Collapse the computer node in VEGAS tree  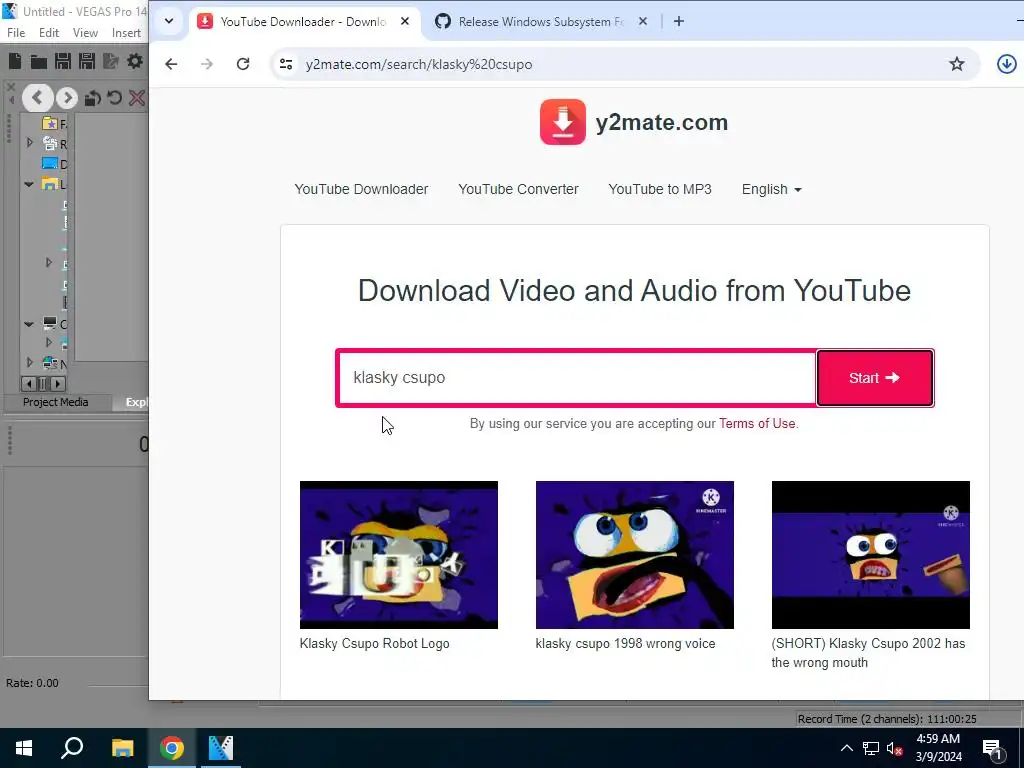pyautogui.click(x=29, y=323)
